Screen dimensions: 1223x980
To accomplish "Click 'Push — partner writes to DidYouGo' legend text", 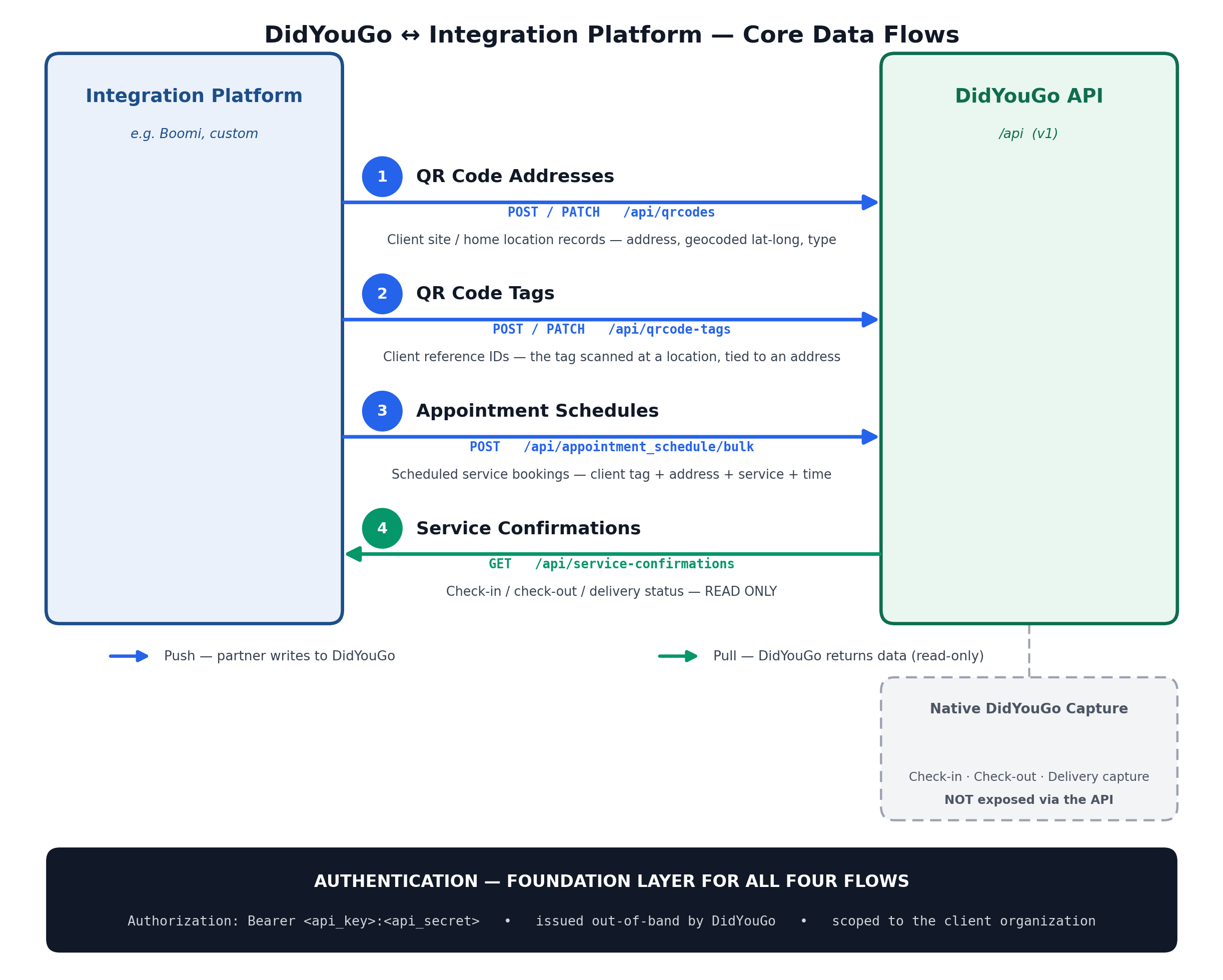I will coord(280,656).
